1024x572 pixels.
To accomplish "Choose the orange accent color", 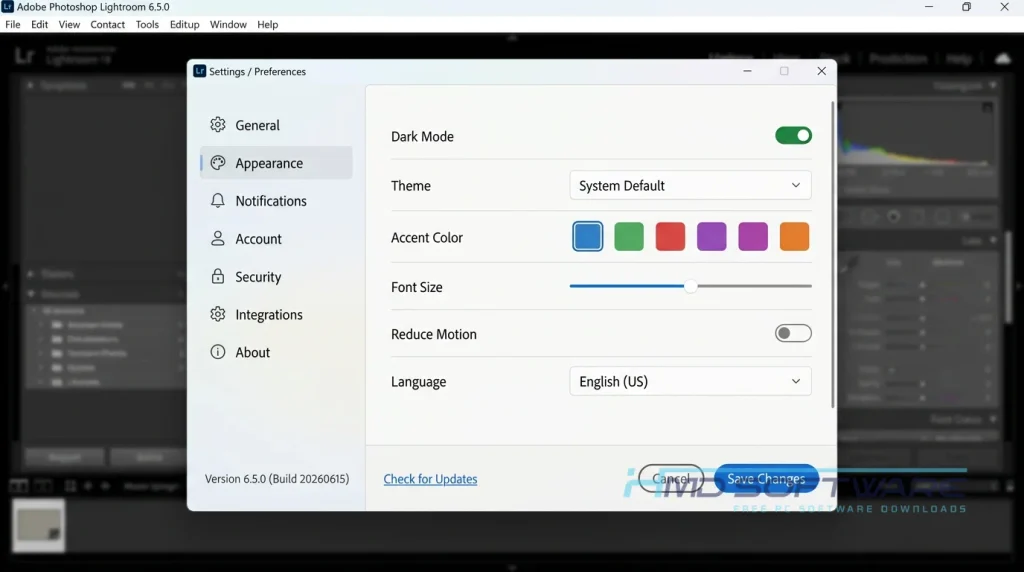I will [794, 236].
